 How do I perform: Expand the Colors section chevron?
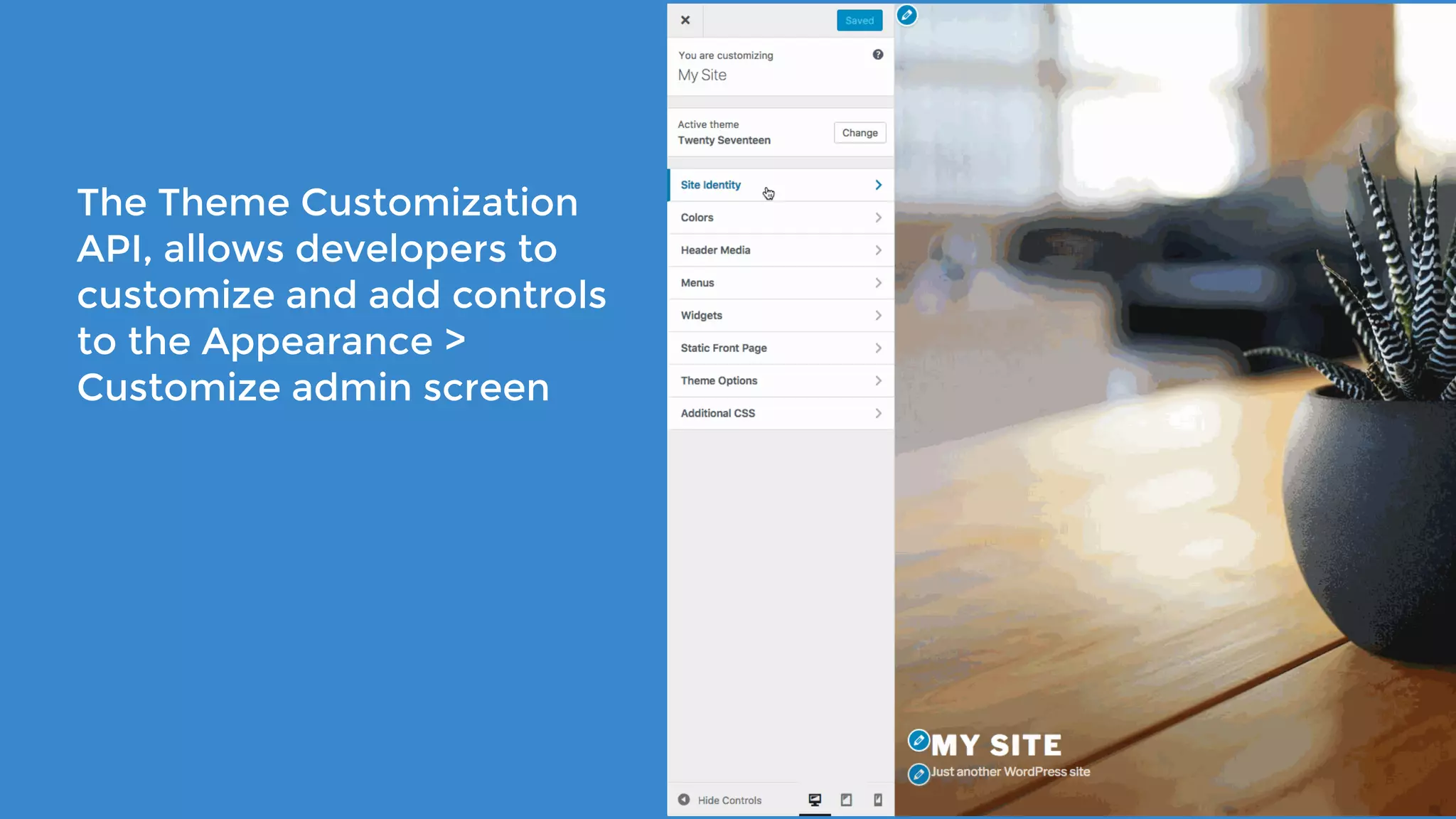click(878, 218)
